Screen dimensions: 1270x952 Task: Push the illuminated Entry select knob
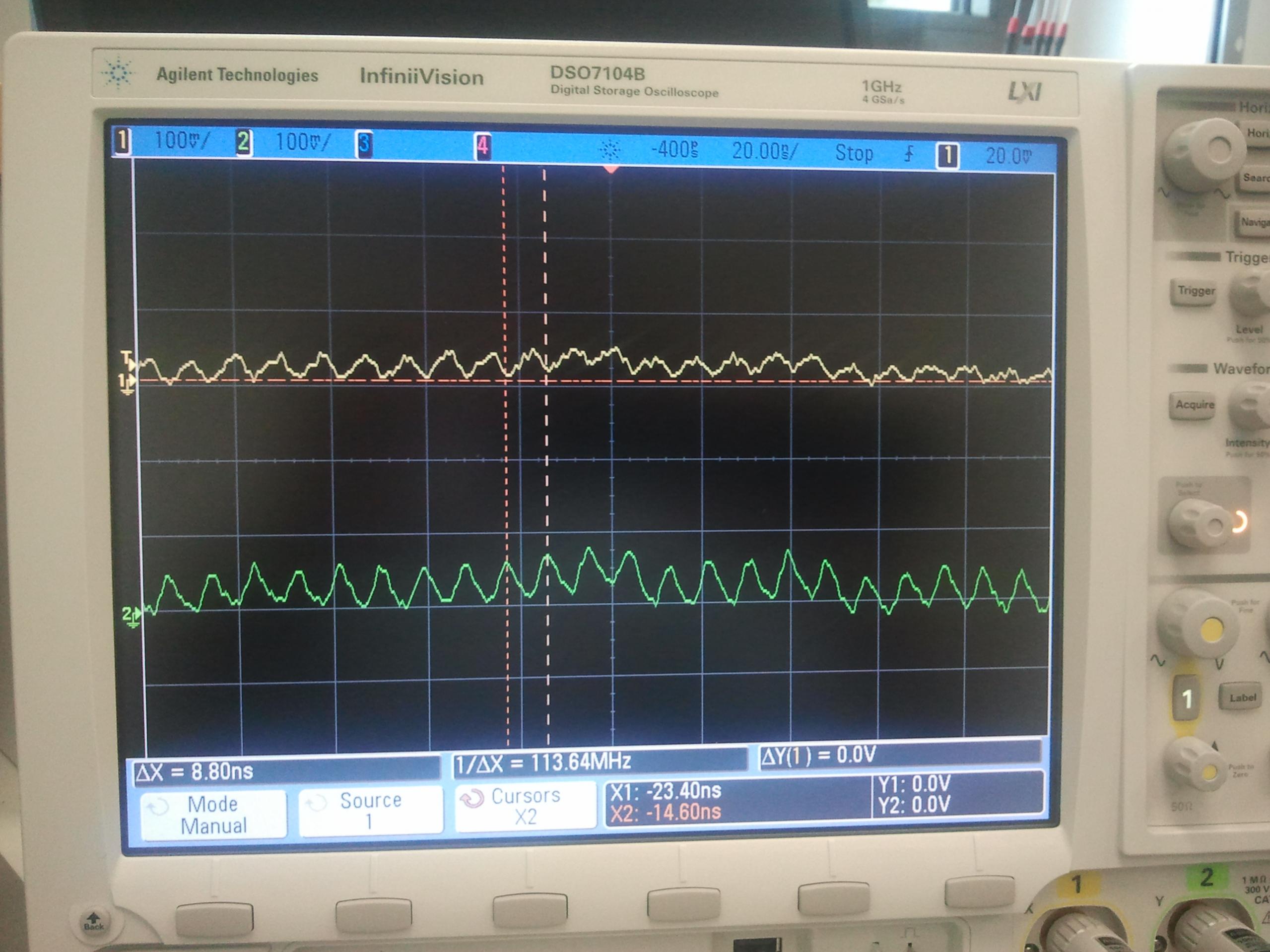coord(1200,524)
